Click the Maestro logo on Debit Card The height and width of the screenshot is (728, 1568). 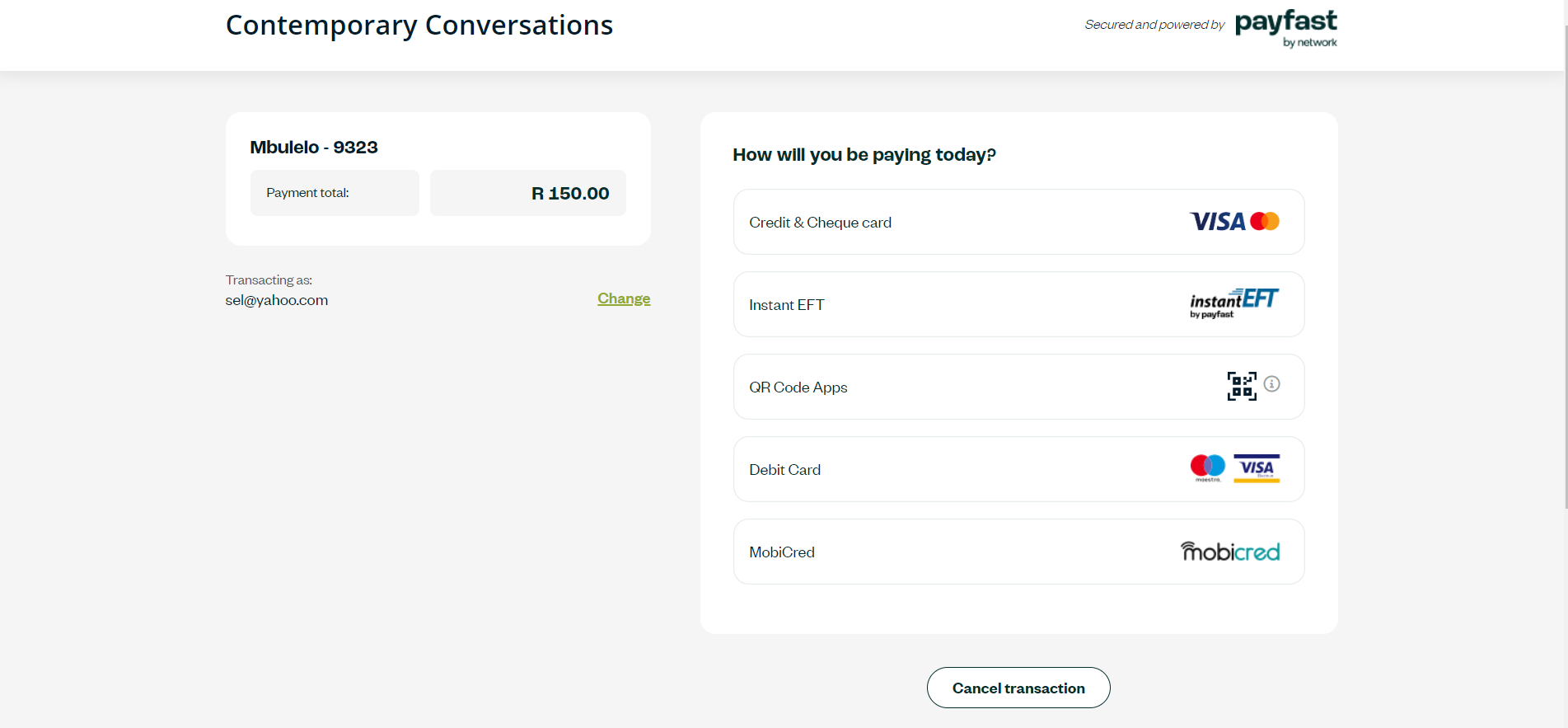coord(1208,467)
